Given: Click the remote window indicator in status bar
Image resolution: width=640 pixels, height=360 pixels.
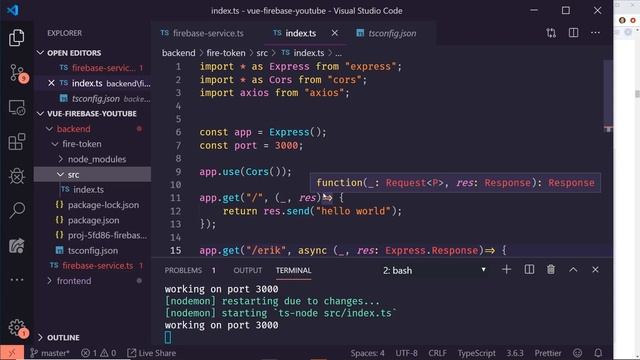Looking at the screenshot, I should coord(12,353).
